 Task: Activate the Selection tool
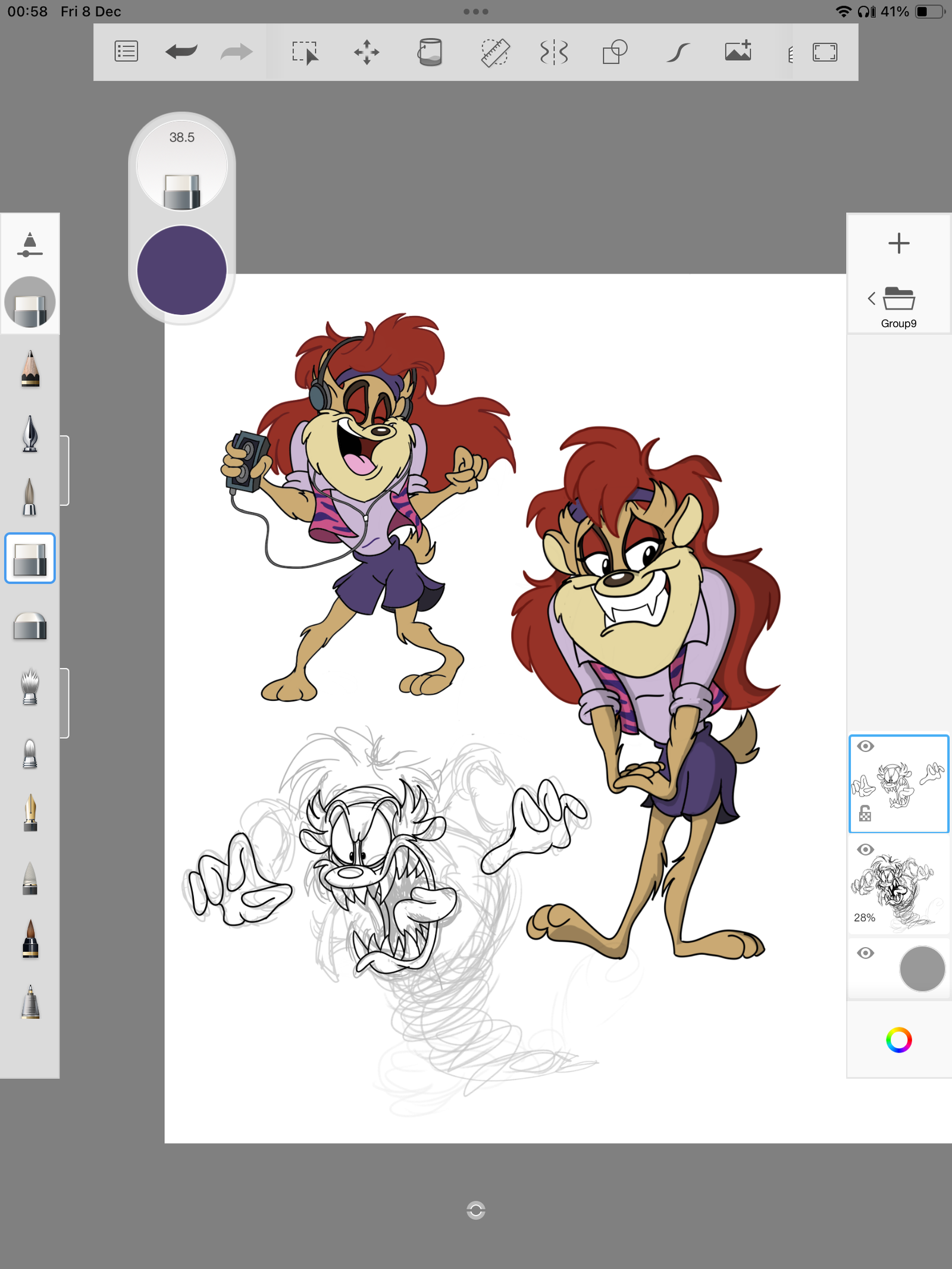click(x=305, y=52)
